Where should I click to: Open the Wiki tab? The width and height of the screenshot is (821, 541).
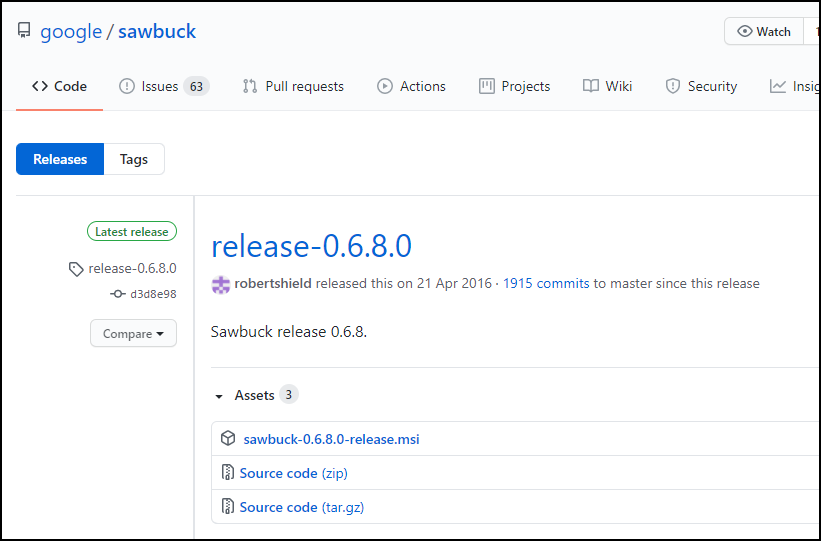(607, 86)
